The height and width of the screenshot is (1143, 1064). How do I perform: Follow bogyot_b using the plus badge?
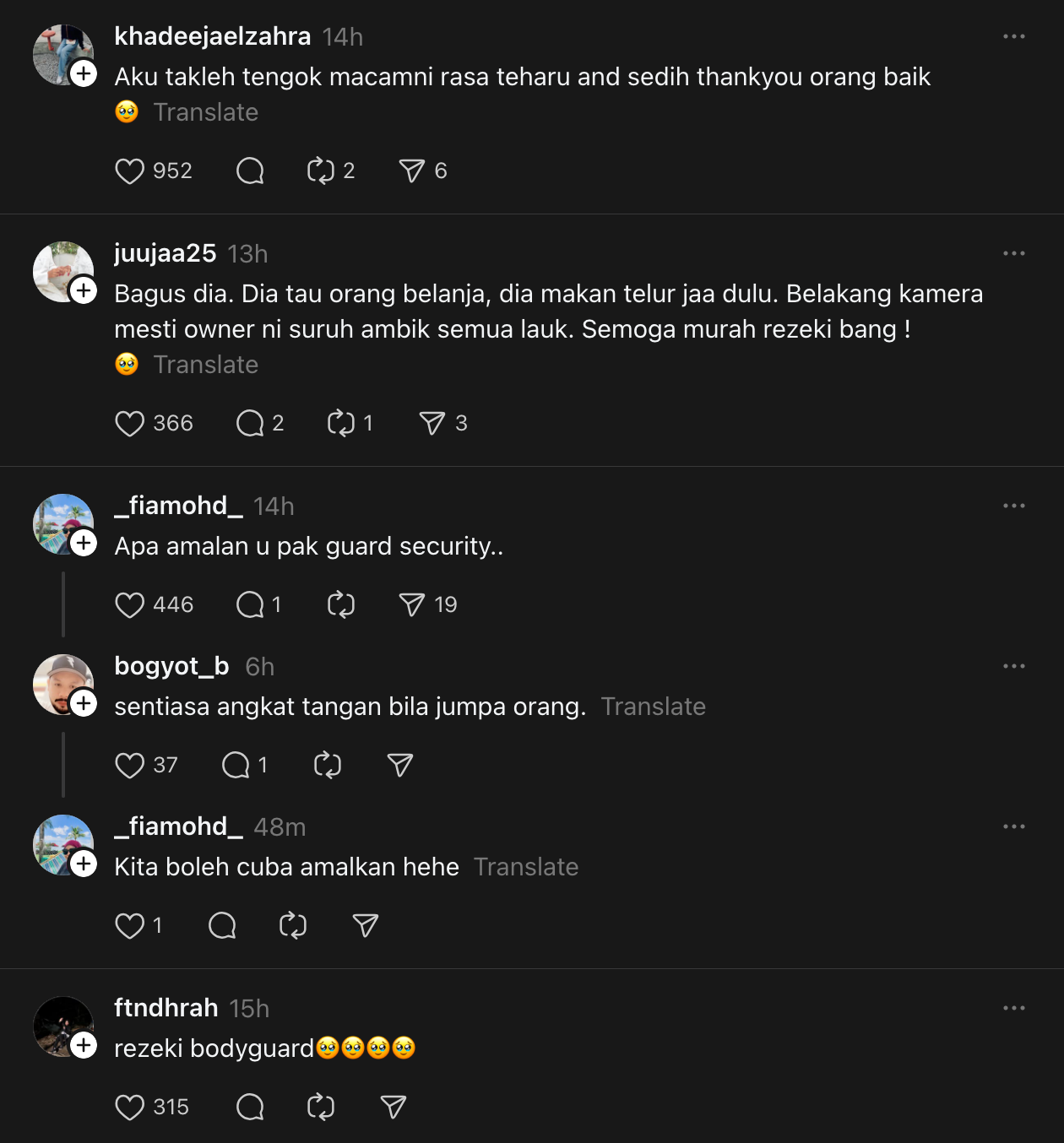tap(84, 703)
